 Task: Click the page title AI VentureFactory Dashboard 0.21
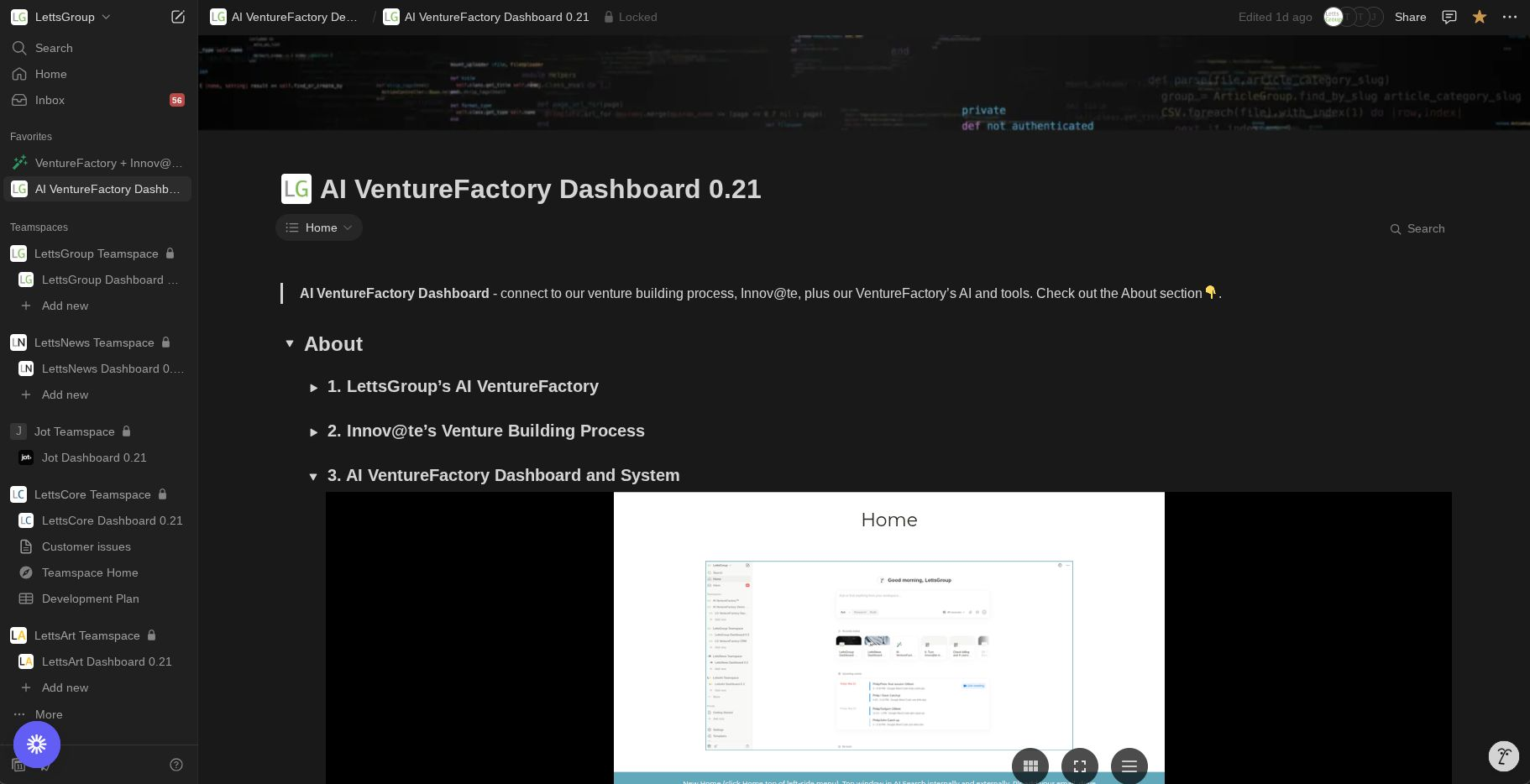pyautogui.click(x=541, y=189)
